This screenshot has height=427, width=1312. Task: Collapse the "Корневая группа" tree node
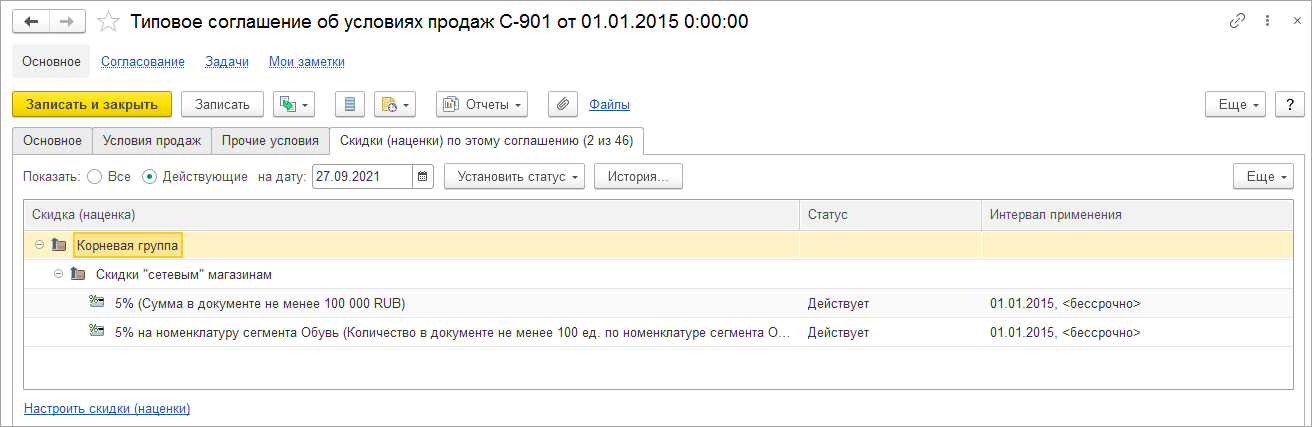tap(39, 245)
